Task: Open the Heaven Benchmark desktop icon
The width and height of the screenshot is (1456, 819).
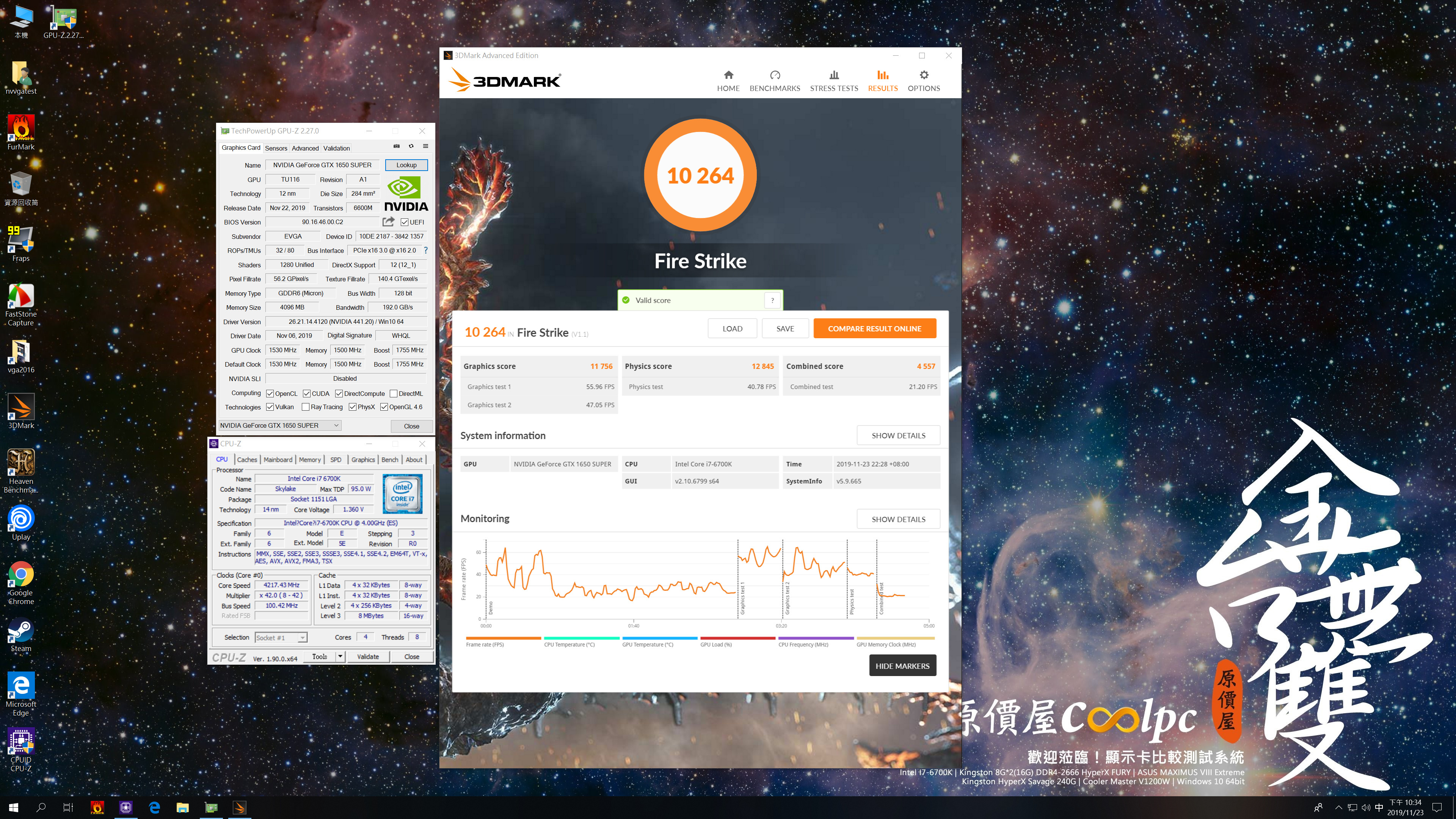Action: (21, 471)
